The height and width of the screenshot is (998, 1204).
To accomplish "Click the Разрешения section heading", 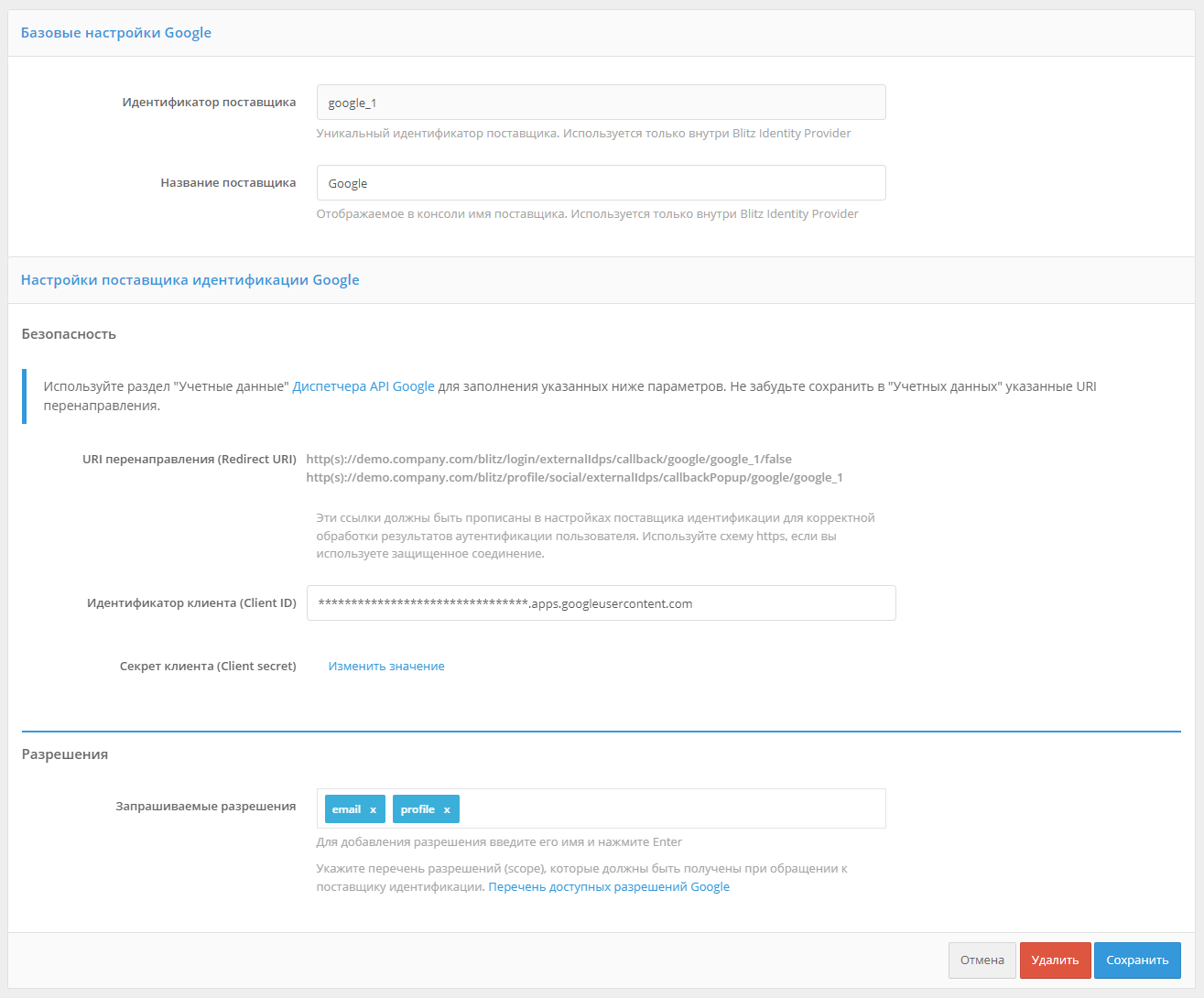I will pyautogui.click(x=65, y=754).
